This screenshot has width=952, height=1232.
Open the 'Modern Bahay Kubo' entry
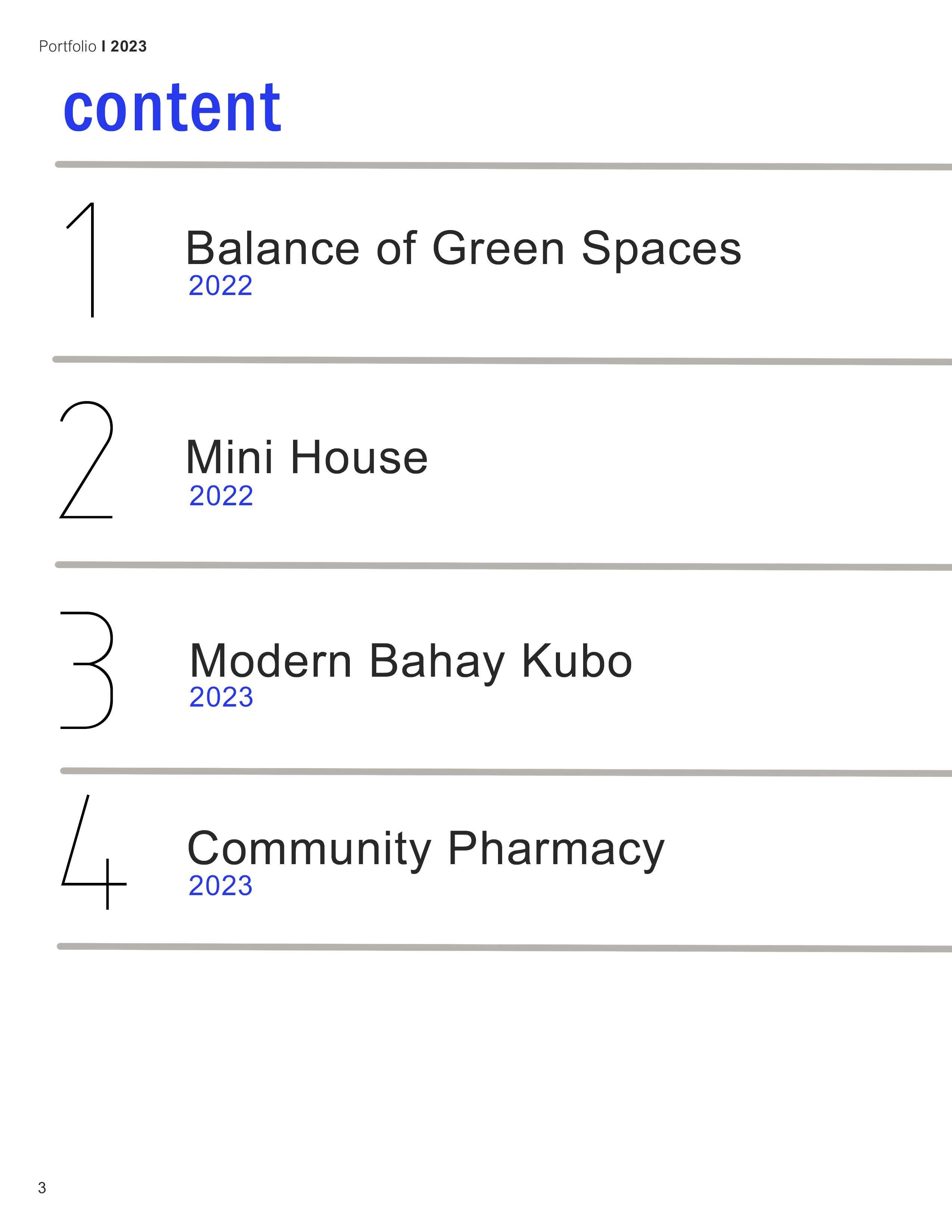[x=411, y=661]
